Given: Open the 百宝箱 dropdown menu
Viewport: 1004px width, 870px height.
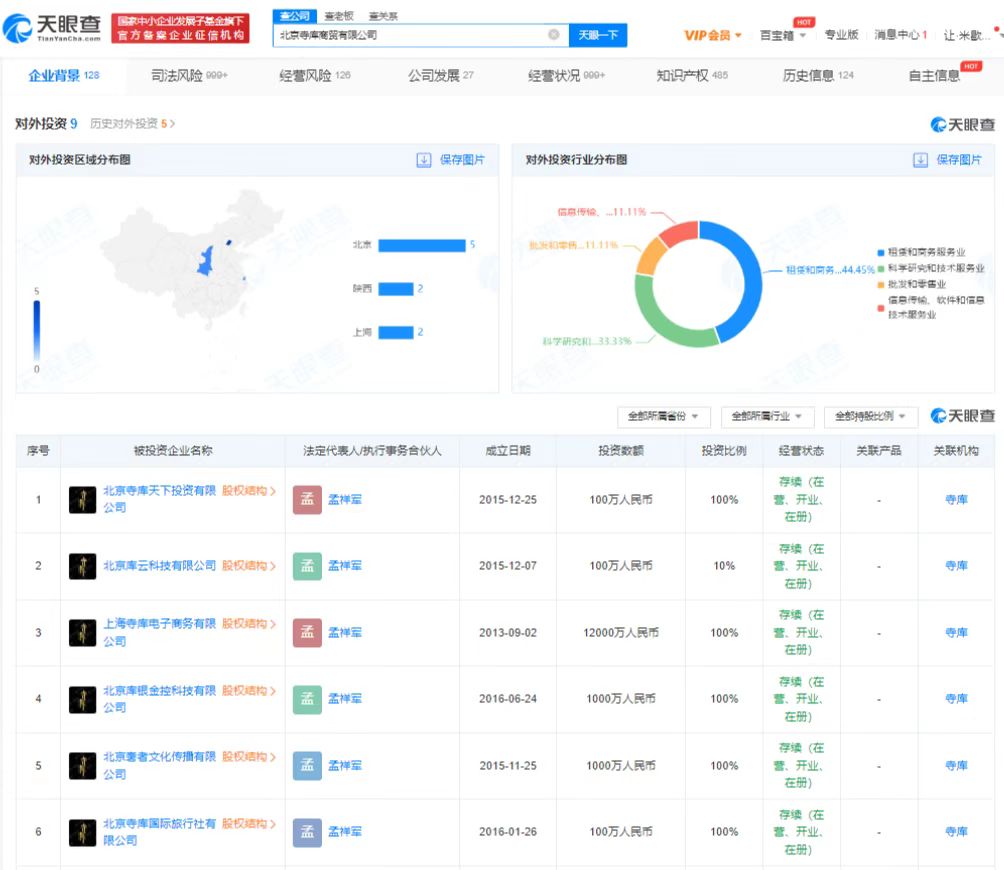Looking at the screenshot, I should click(782, 35).
